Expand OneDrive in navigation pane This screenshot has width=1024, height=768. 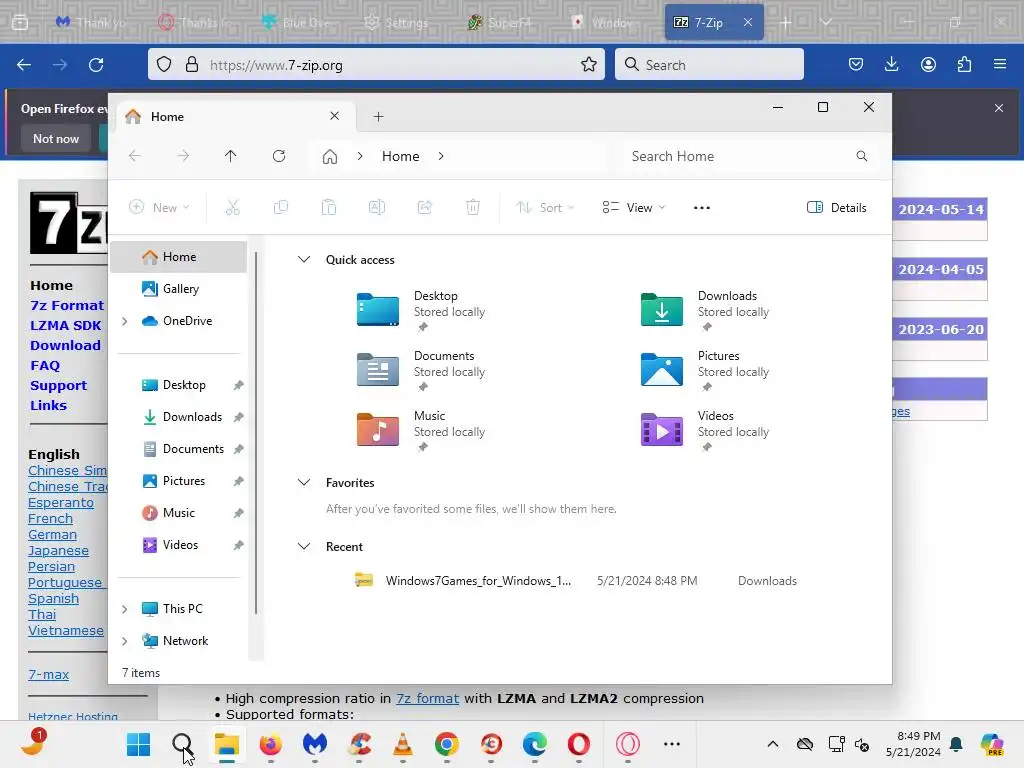[x=125, y=321]
